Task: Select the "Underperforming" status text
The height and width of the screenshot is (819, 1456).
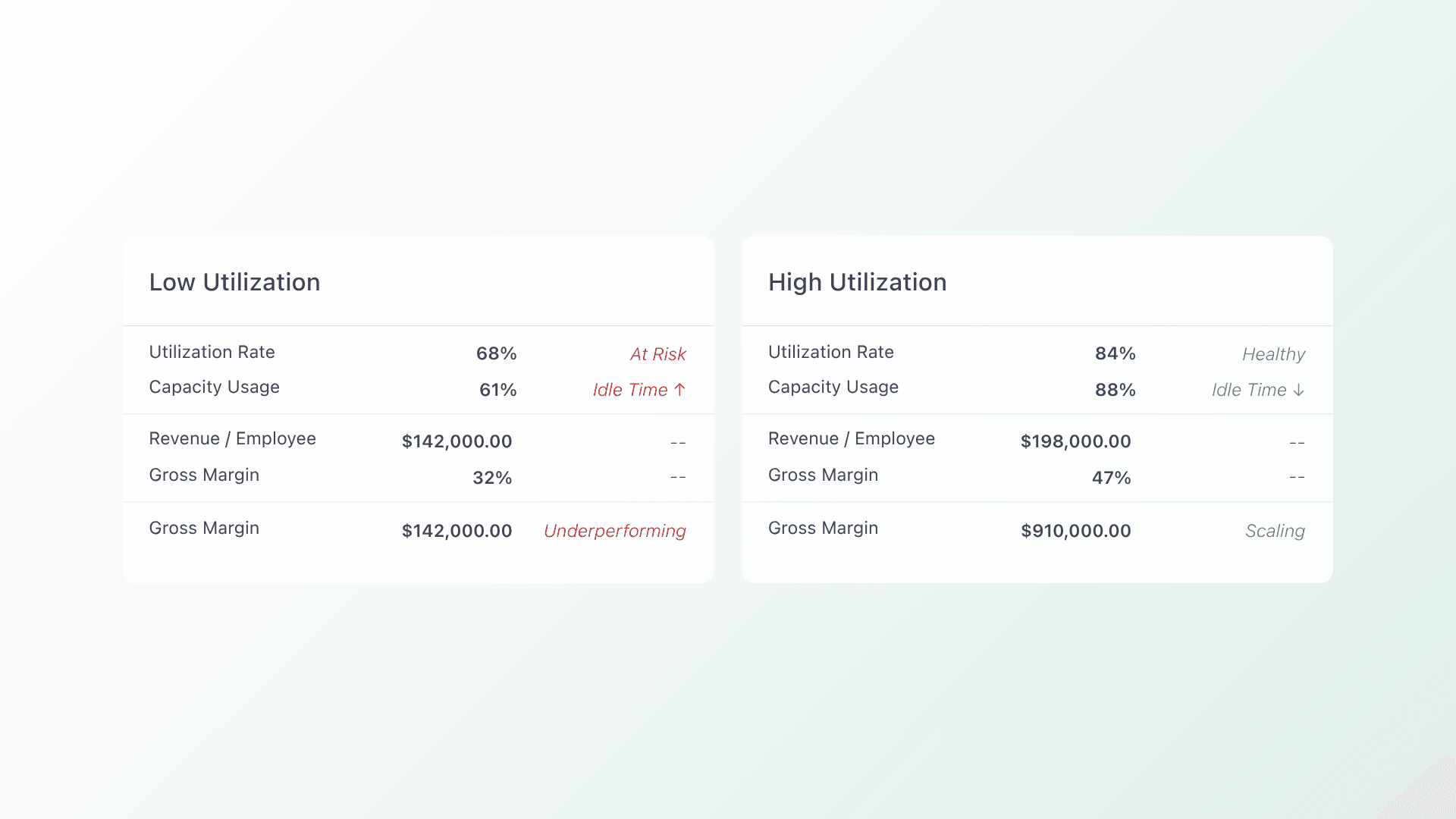Action: (614, 531)
